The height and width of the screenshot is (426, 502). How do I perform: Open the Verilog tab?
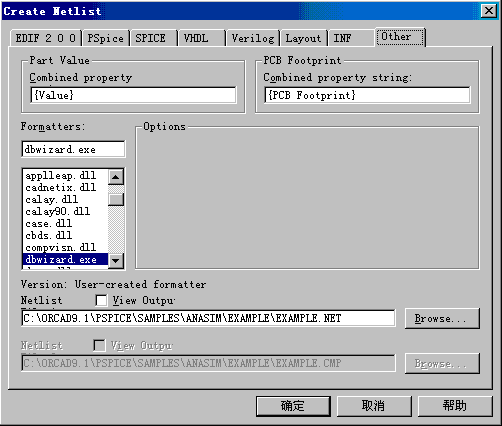point(253,38)
